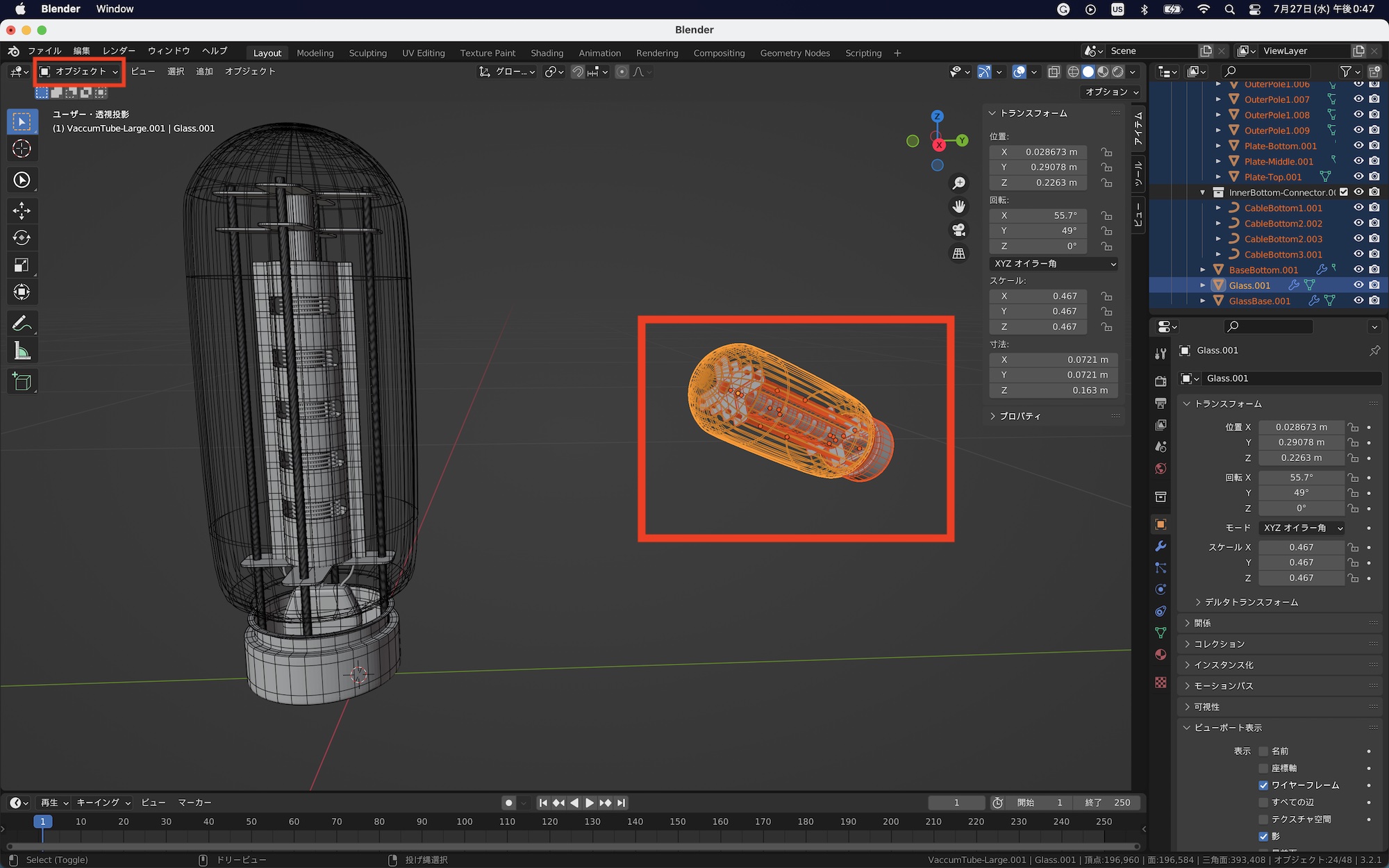Open the オブジェクト mode dropdown
This screenshot has height=868, width=1389.
[x=80, y=72]
